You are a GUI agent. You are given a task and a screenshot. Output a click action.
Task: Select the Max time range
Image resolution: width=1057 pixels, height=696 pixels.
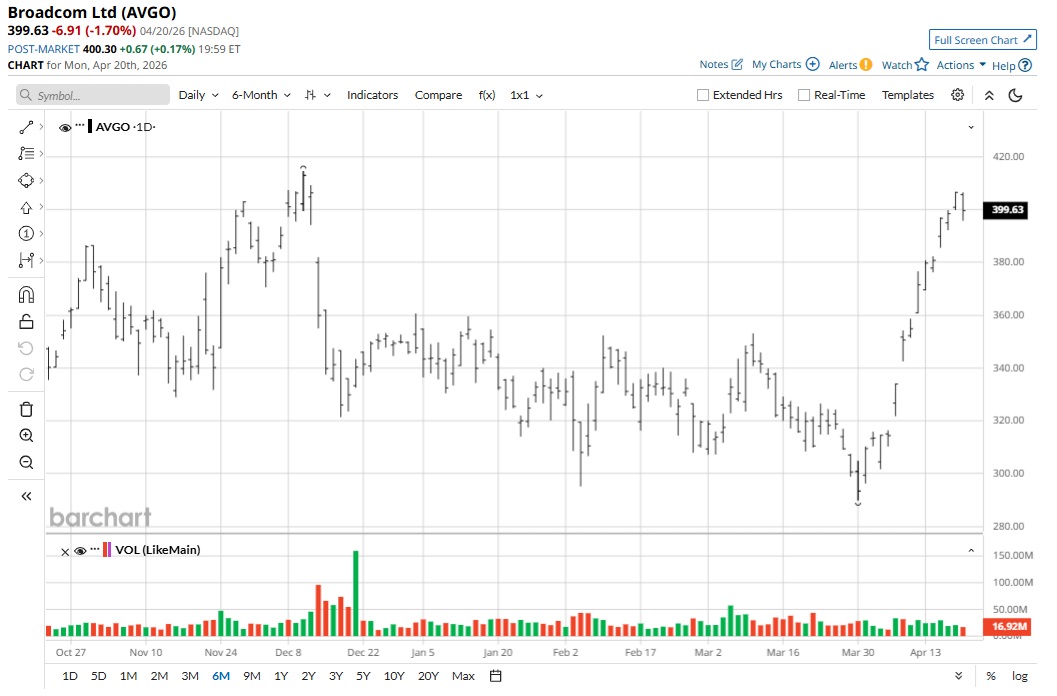463,676
